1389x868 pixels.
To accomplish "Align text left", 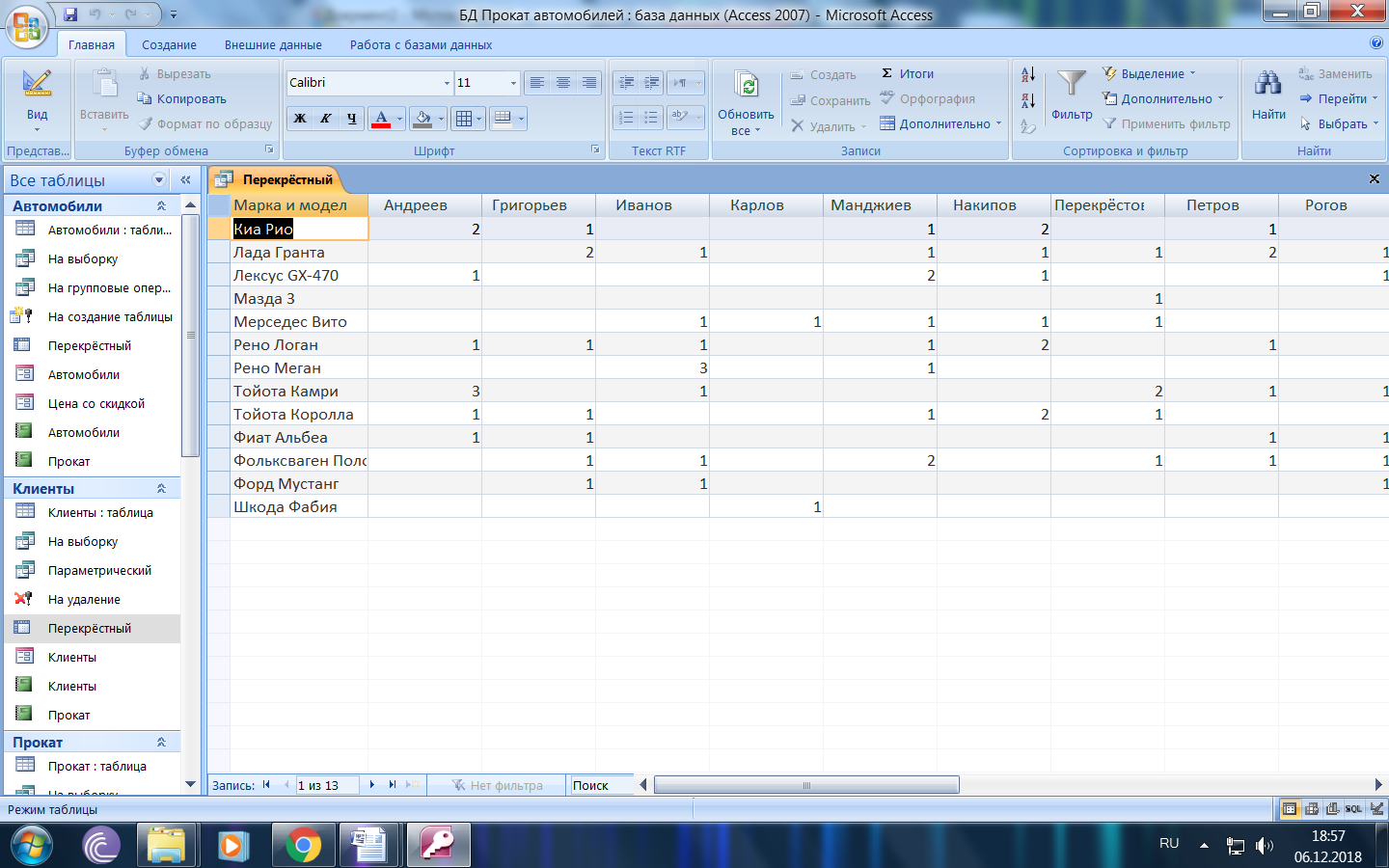I will [537, 83].
